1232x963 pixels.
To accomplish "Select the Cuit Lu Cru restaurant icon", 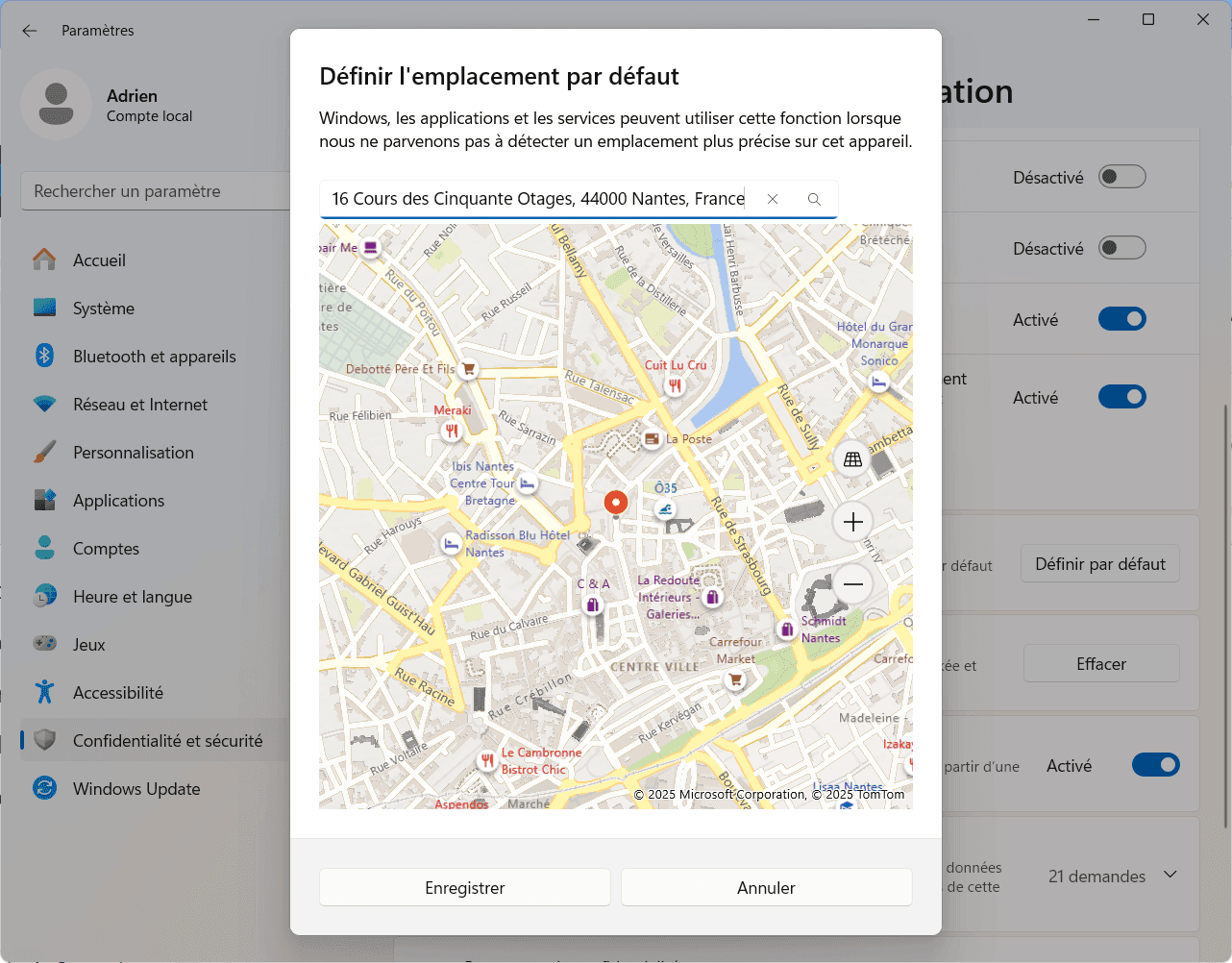I will pyautogui.click(x=675, y=385).
